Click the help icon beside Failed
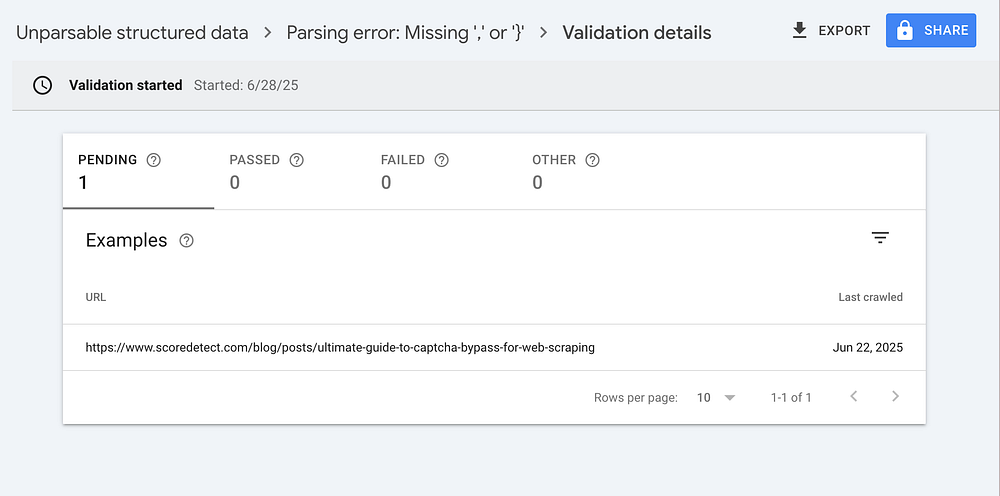This screenshot has height=496, width=1000. [x=441, y=160]
